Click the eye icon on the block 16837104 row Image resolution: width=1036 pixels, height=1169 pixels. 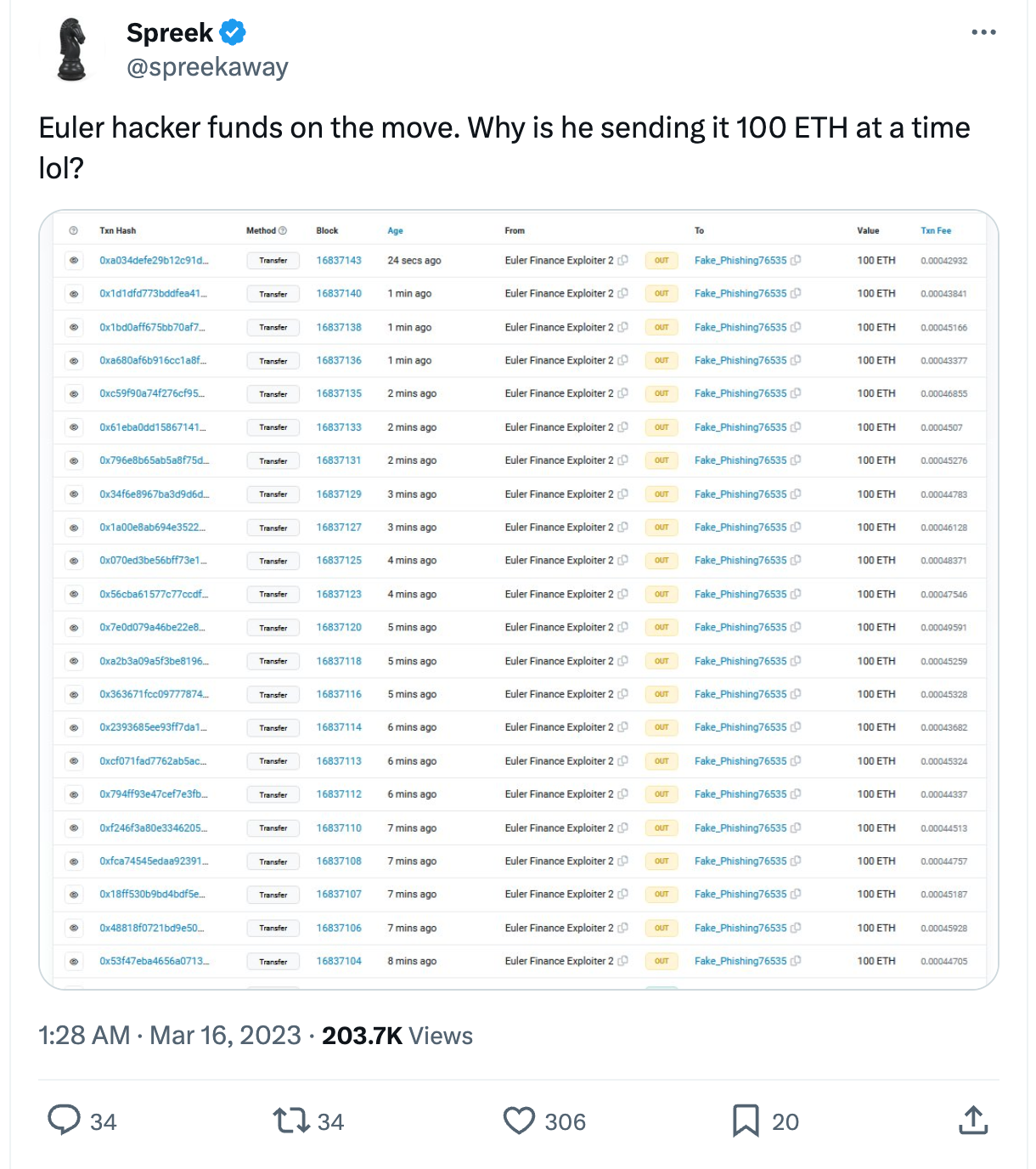(x=74, y=962)
